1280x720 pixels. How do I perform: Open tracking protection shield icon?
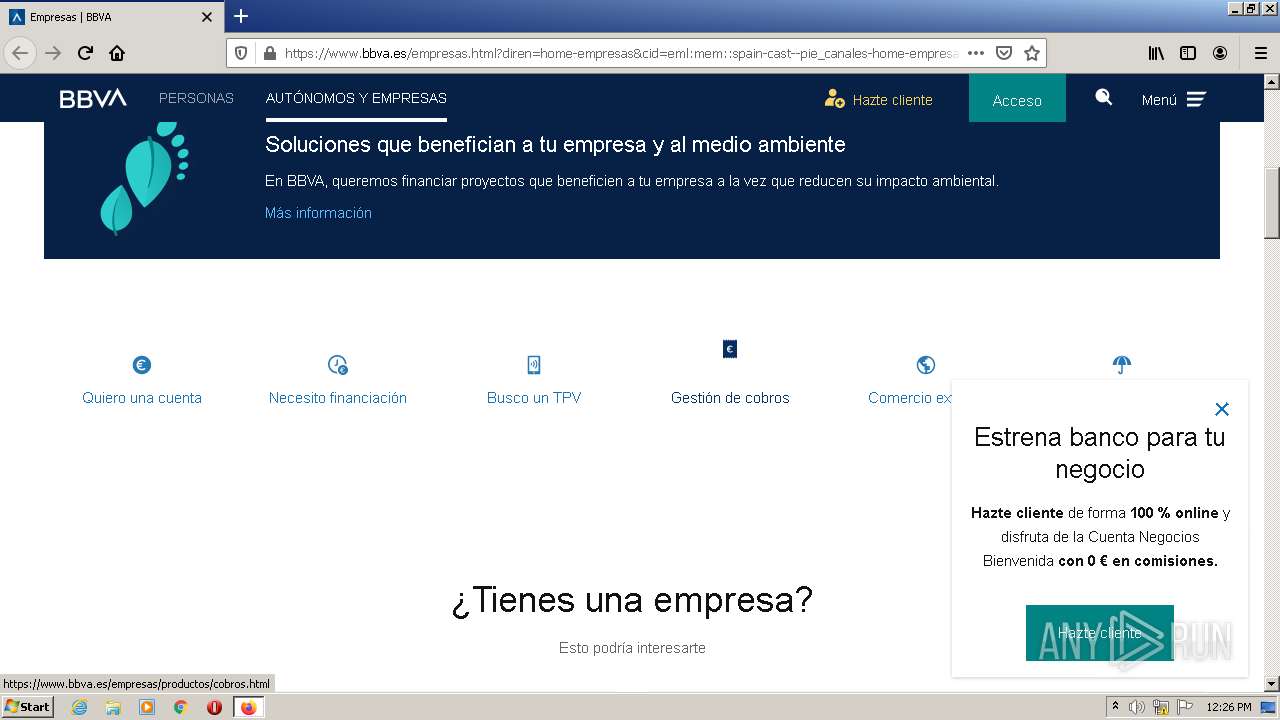(241, 53)
